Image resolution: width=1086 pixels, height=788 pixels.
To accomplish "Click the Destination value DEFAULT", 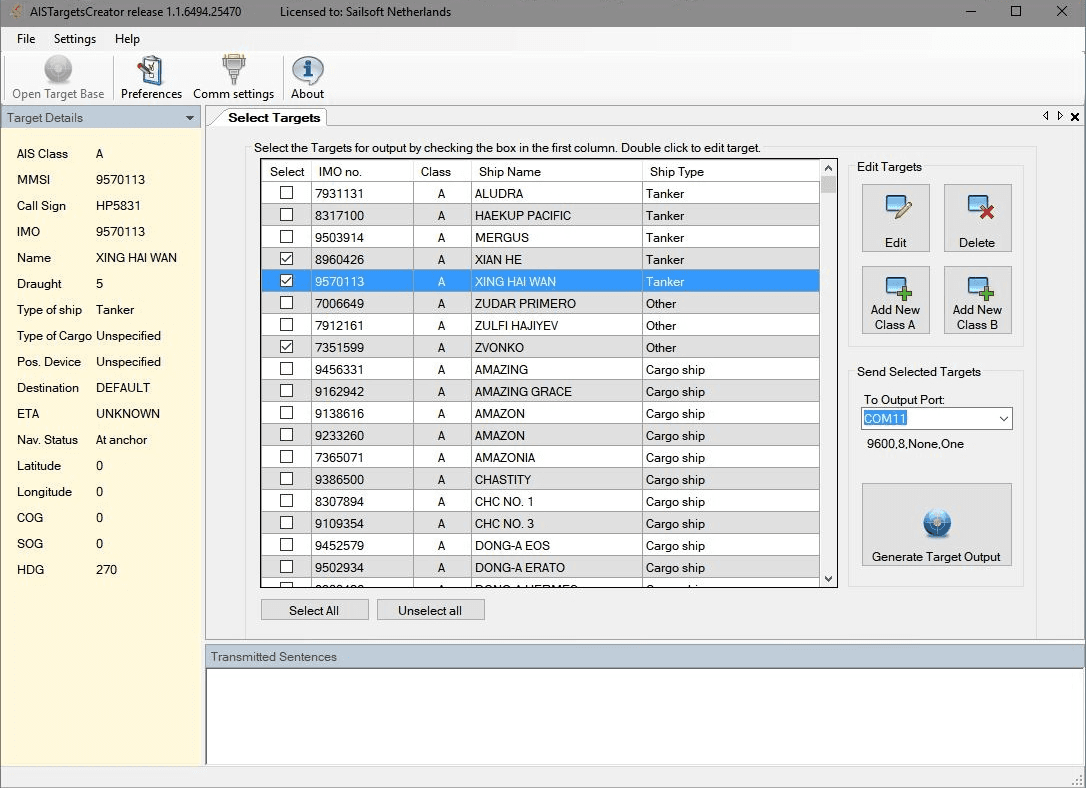I will click(123, 388).
